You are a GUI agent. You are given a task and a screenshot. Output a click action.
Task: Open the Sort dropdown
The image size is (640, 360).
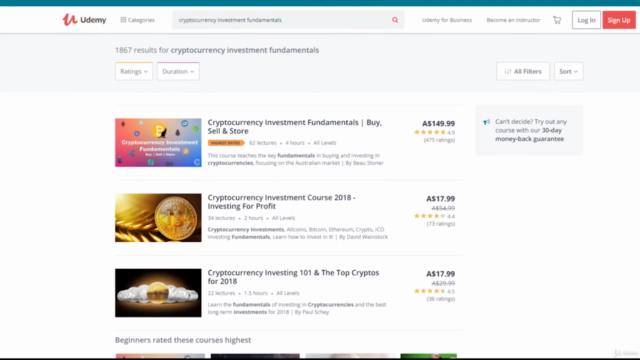coord(568,71)
